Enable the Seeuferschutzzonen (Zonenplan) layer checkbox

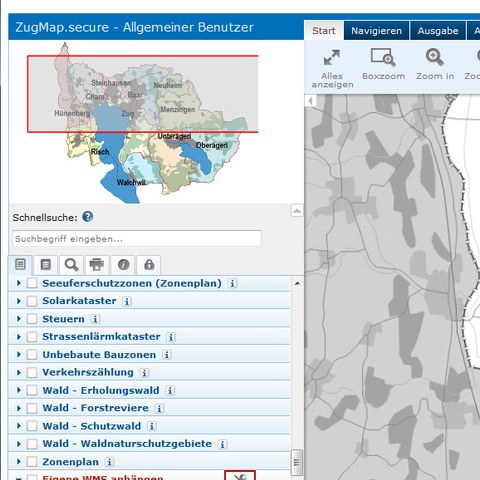pos(32,283)
